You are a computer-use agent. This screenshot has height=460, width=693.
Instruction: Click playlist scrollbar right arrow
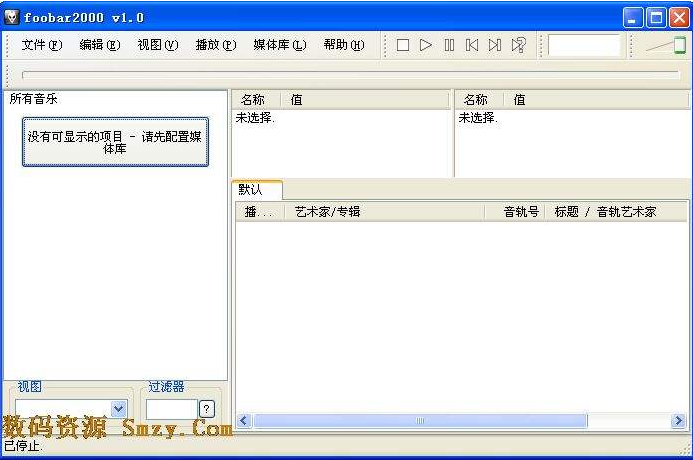coord(678,420)
